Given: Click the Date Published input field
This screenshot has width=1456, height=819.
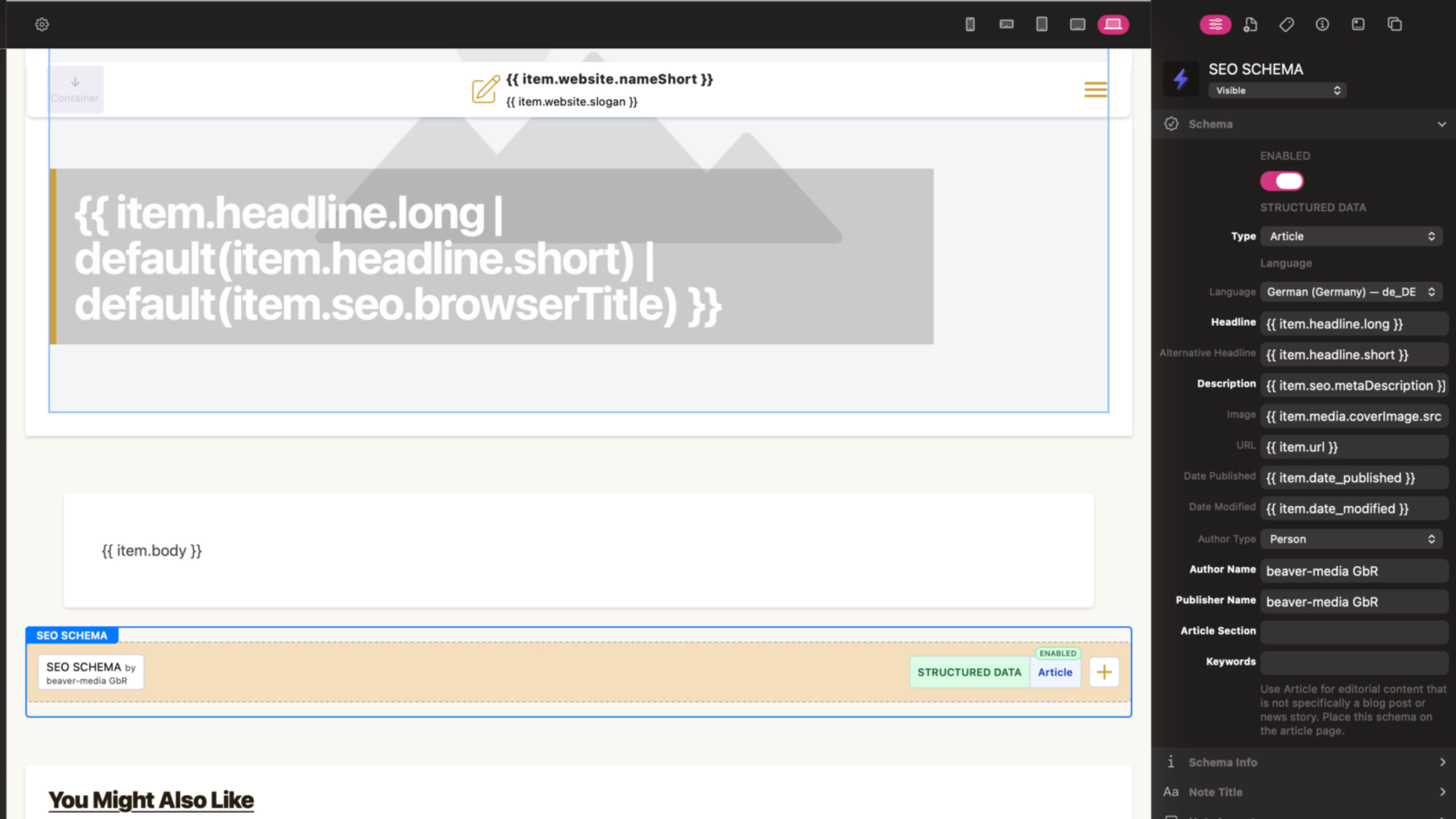Looking at the screenshot, I should (x=1354, y=478).
